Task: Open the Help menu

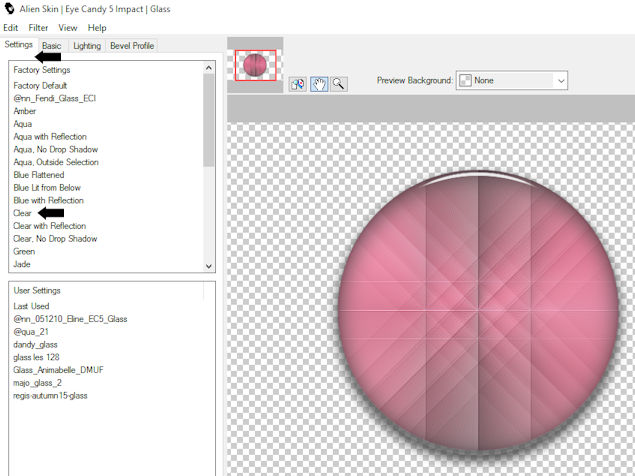Action: pos(97,28)
